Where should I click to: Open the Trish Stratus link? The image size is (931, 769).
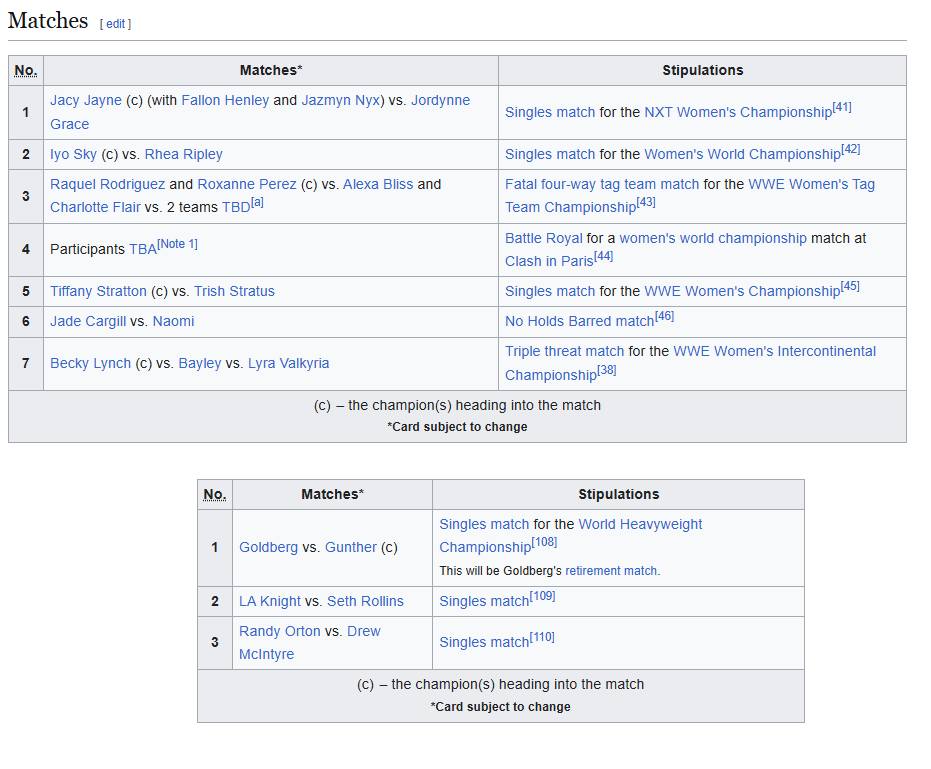coord(235,292)
